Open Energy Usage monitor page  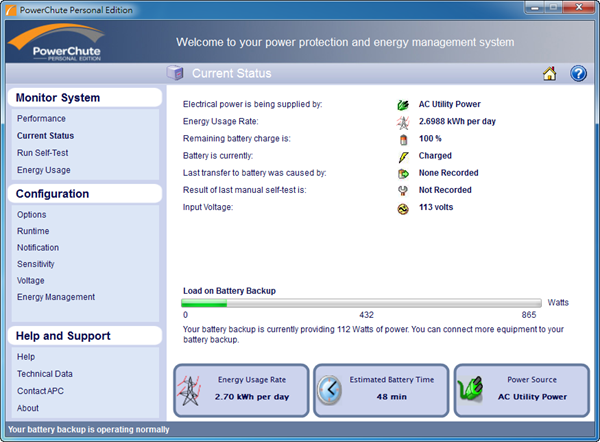(44, 170)
